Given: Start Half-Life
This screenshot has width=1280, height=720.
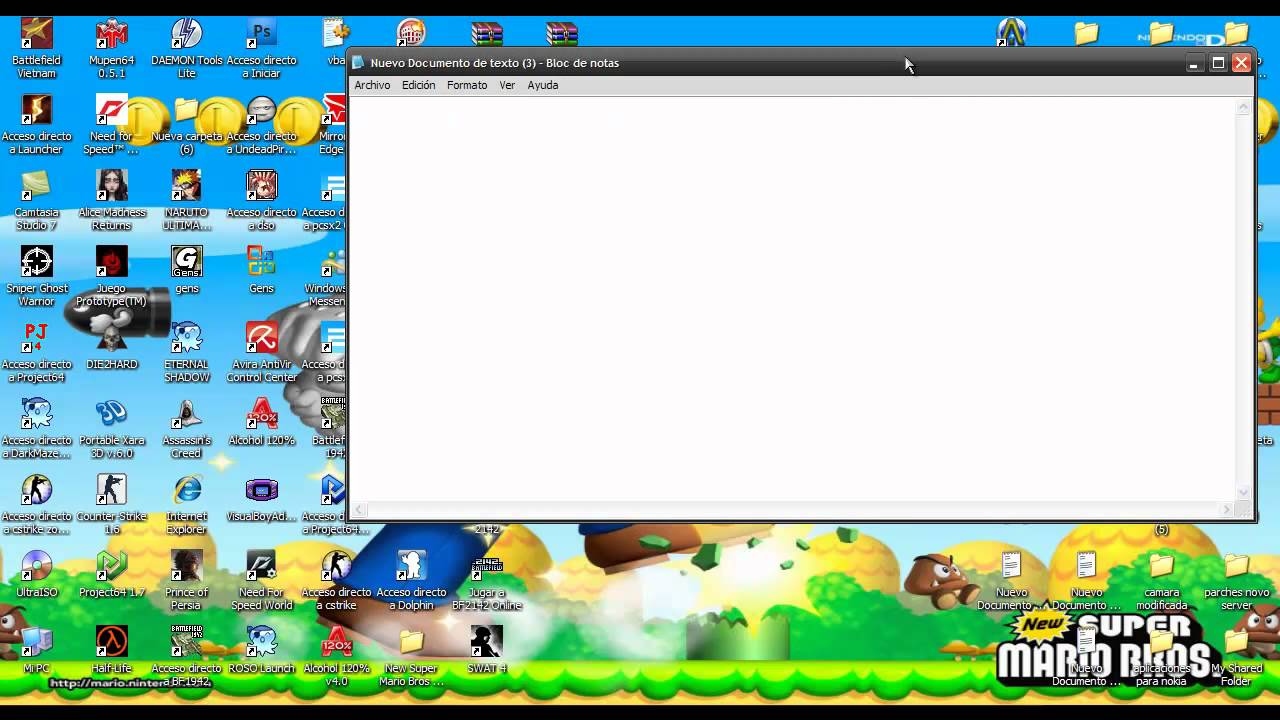Looking at the screenshot, I should tap(111, 640).
